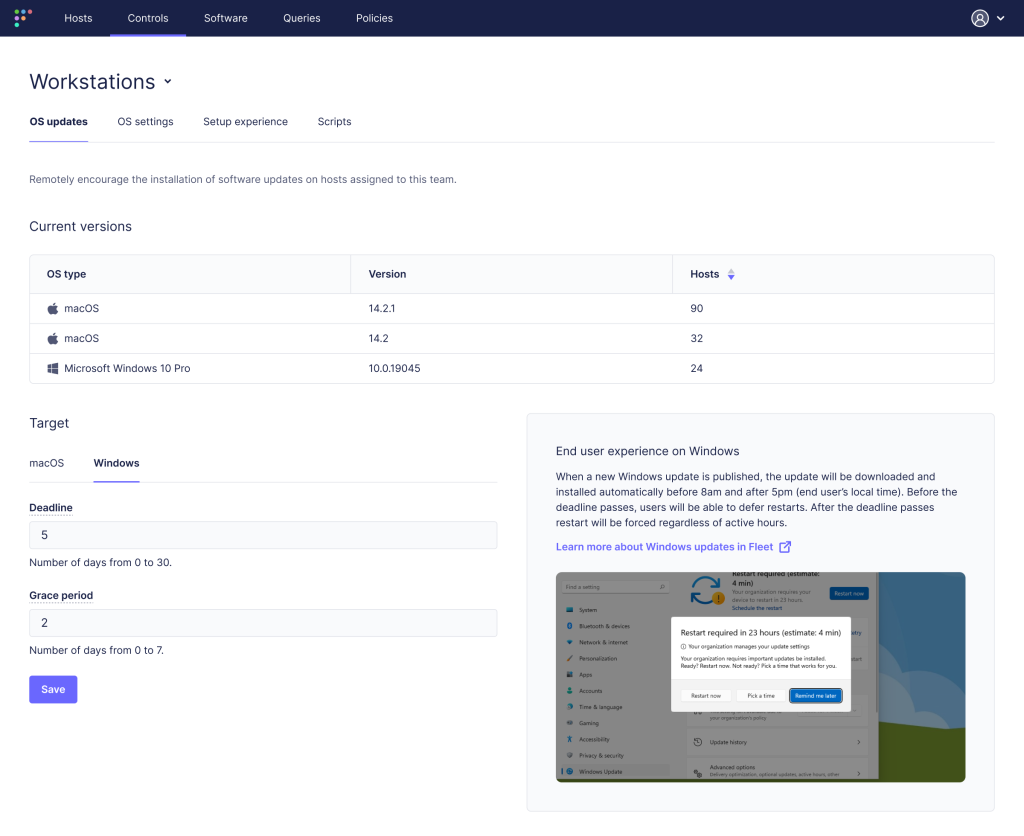
Task: Click the Windows logo in Windows 10 Pro row
Action: pyautogui.click(x=53, y=368)
